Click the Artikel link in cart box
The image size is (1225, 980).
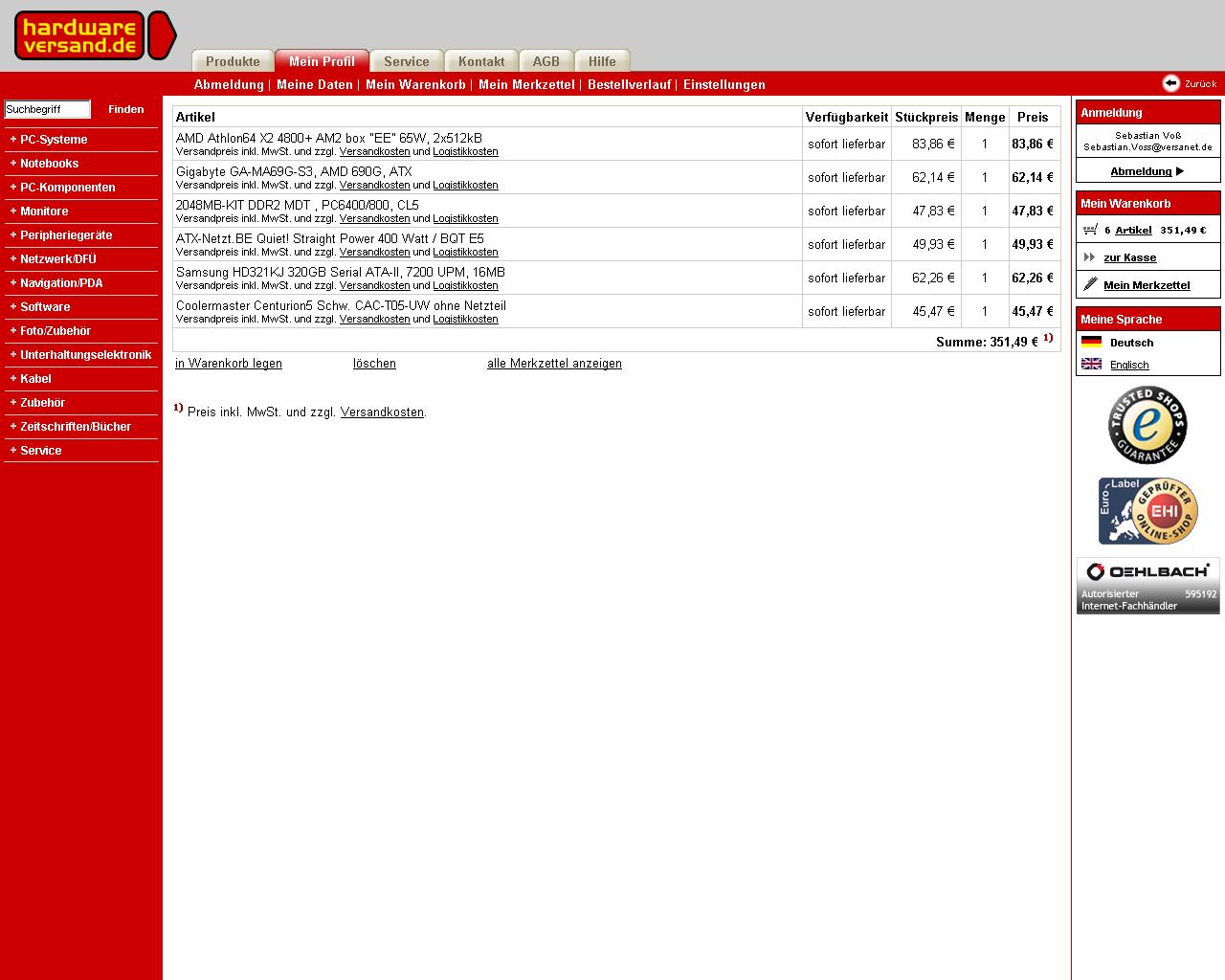pos(1133,230)
